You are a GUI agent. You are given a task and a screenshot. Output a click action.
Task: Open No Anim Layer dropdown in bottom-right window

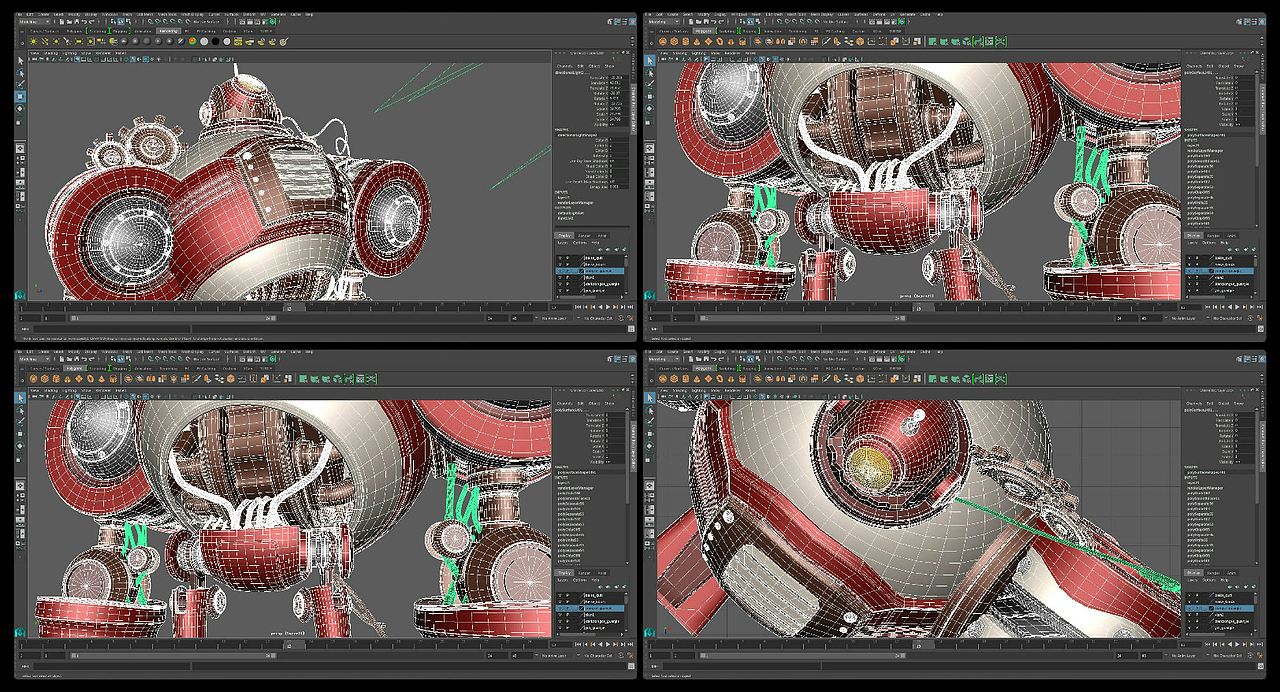click(x=1184, y=656)
